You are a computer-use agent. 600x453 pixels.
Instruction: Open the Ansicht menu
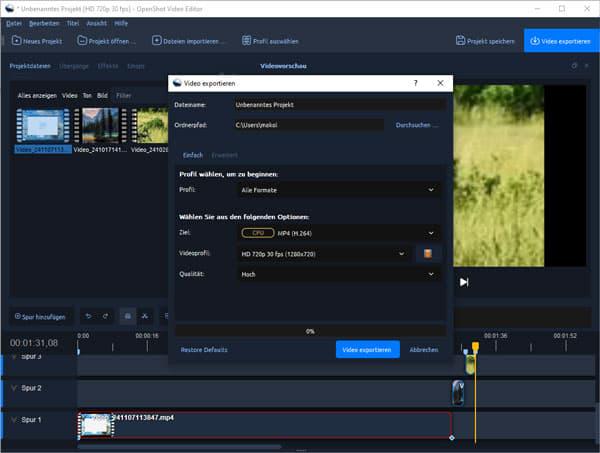[96, 23]
